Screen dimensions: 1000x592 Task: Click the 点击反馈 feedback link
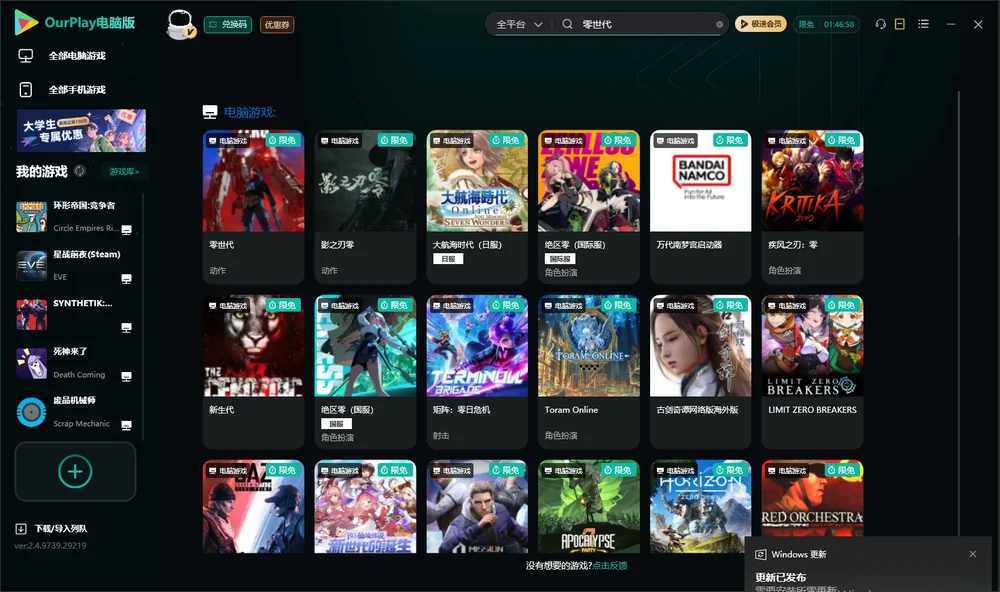pyautogui.click(x=610, y=565)
